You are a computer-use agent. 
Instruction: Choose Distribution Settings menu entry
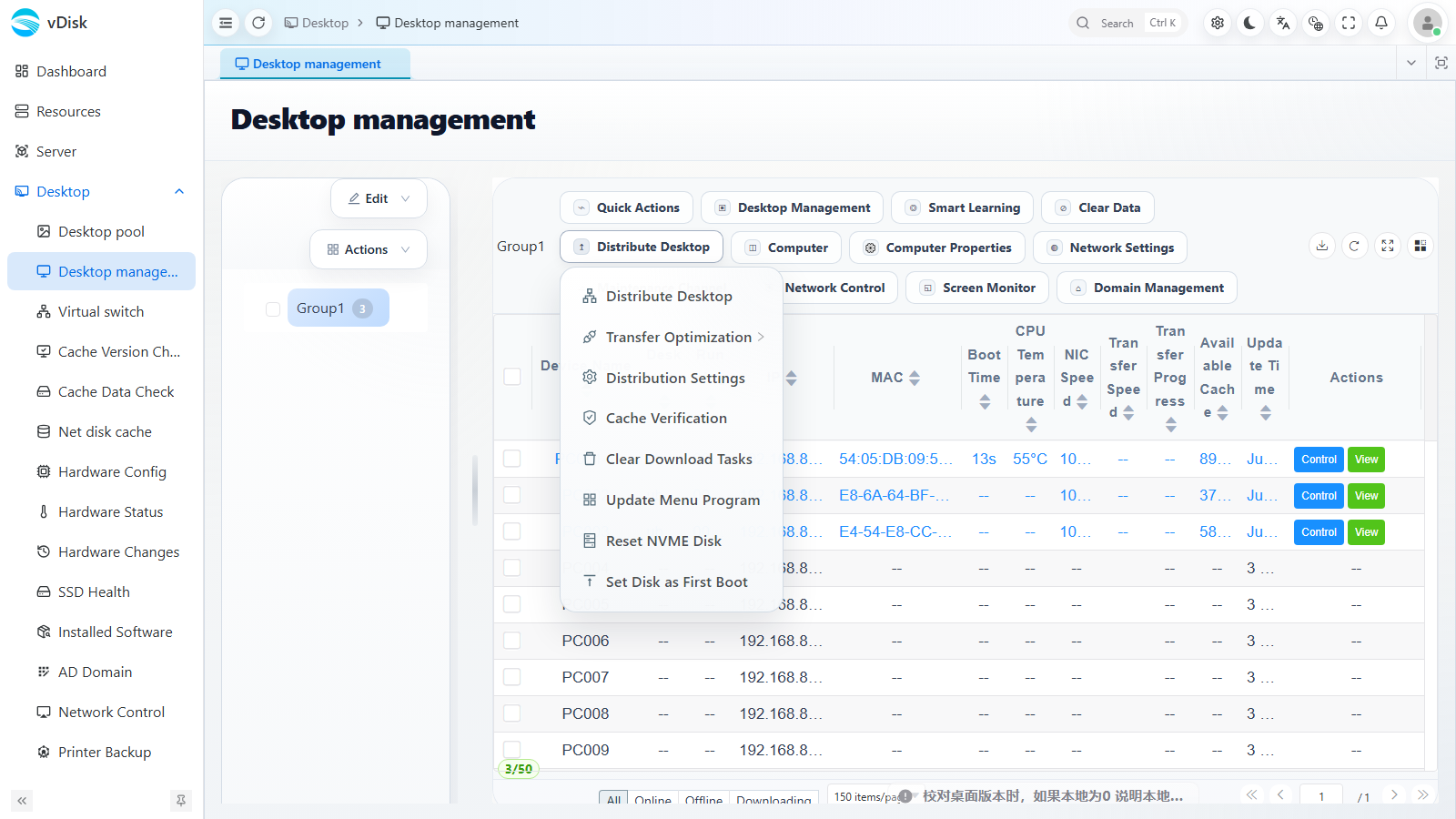[x=672, y=378]
